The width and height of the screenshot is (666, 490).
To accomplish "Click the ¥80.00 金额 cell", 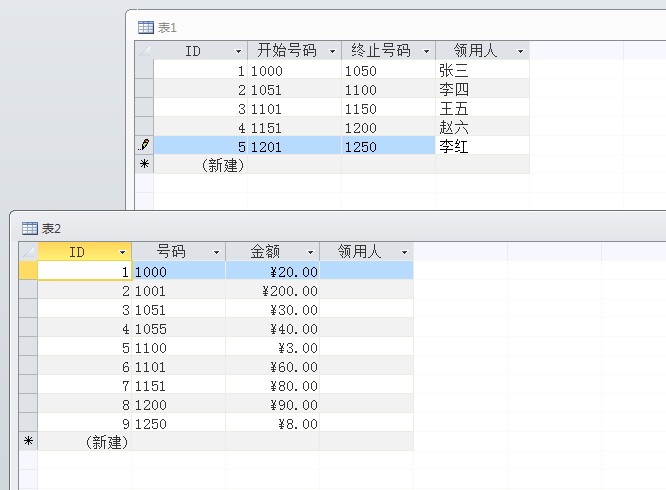I will 272,385.
